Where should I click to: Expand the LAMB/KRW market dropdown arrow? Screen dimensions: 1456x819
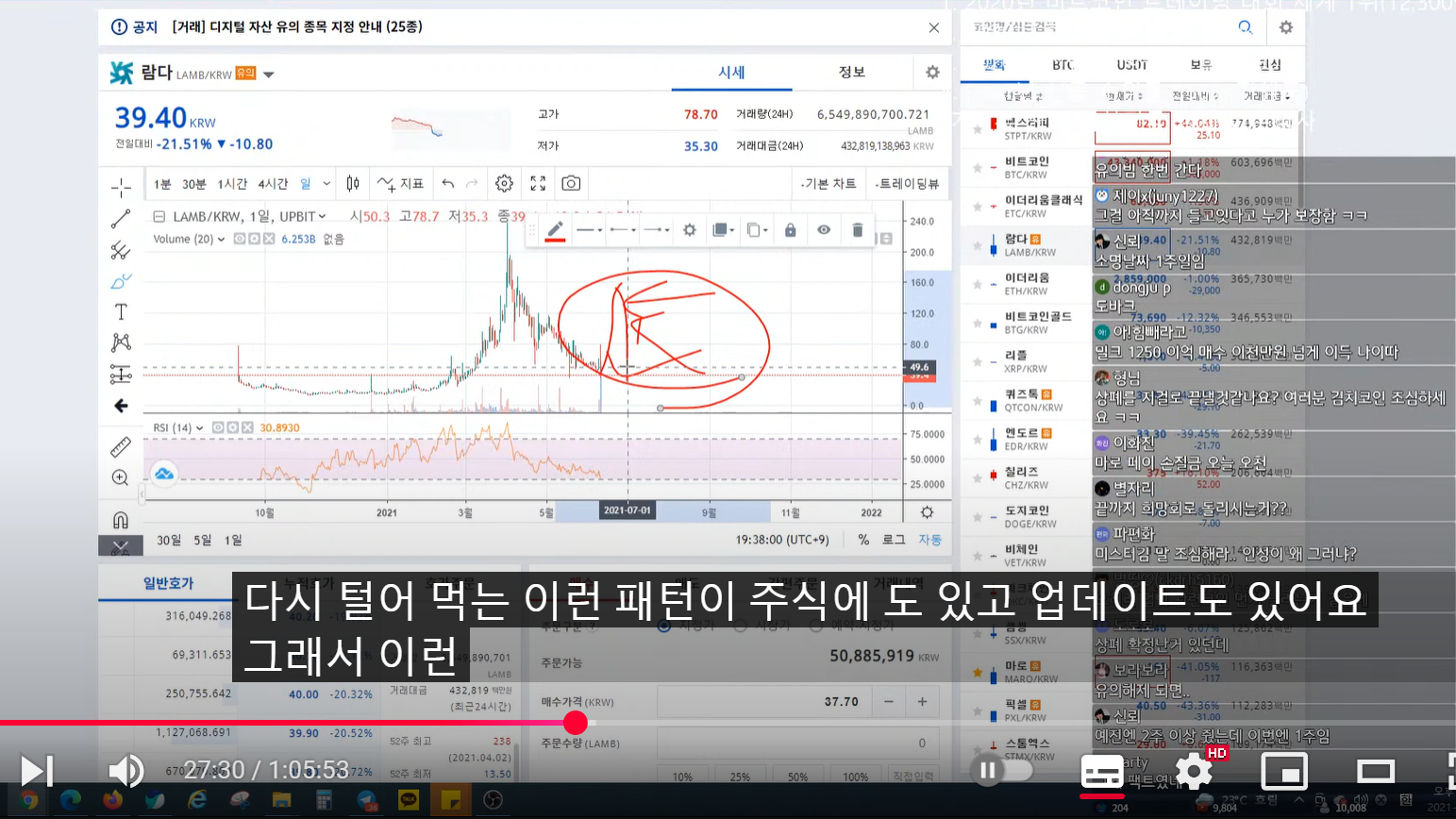coord(269,75)
